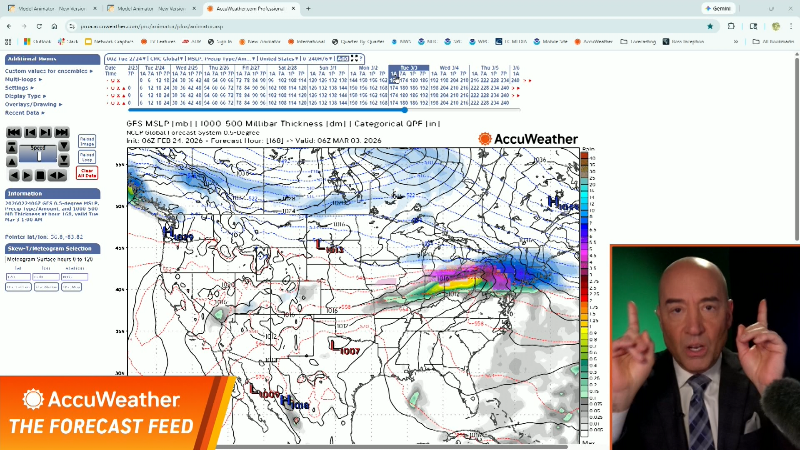
Task: Step back one animation frame
Action: (x=30, y=133)
